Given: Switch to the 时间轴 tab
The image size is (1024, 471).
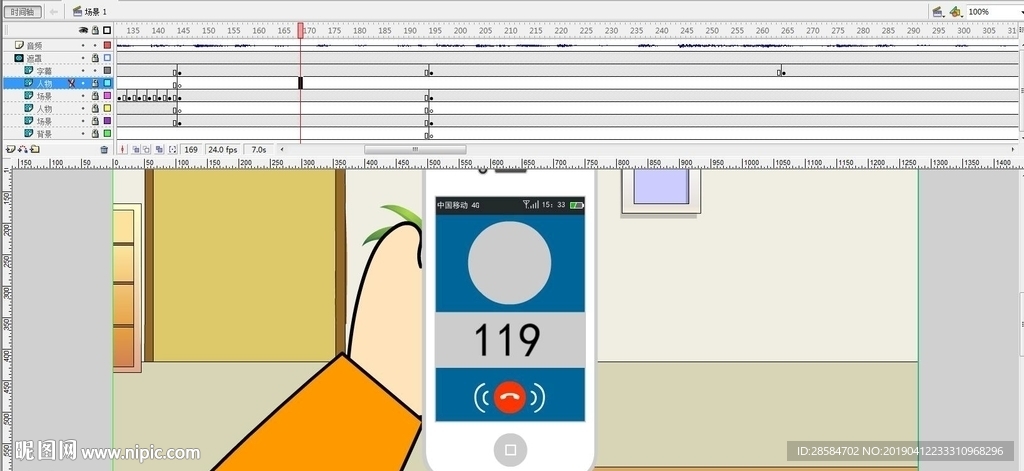Looking at the screenshot, I should click(x=23, y=12).
